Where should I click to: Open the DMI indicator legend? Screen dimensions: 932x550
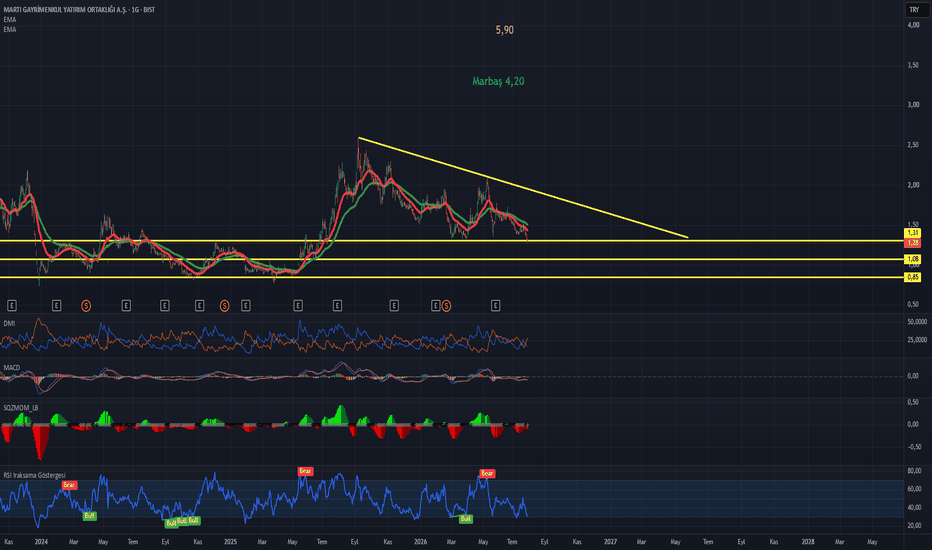tap(10, 323)
